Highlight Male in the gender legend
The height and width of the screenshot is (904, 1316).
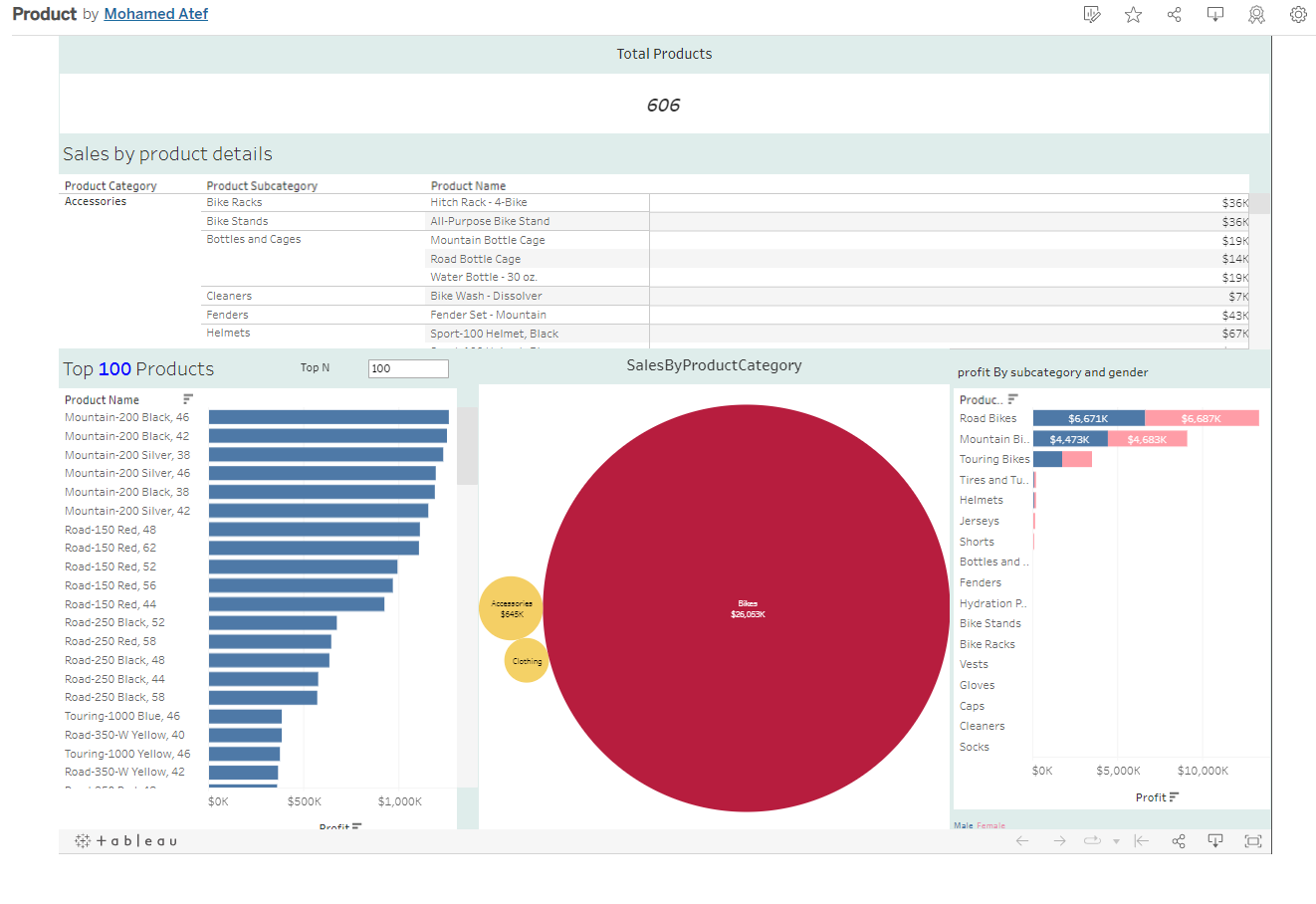click(962, 825)
